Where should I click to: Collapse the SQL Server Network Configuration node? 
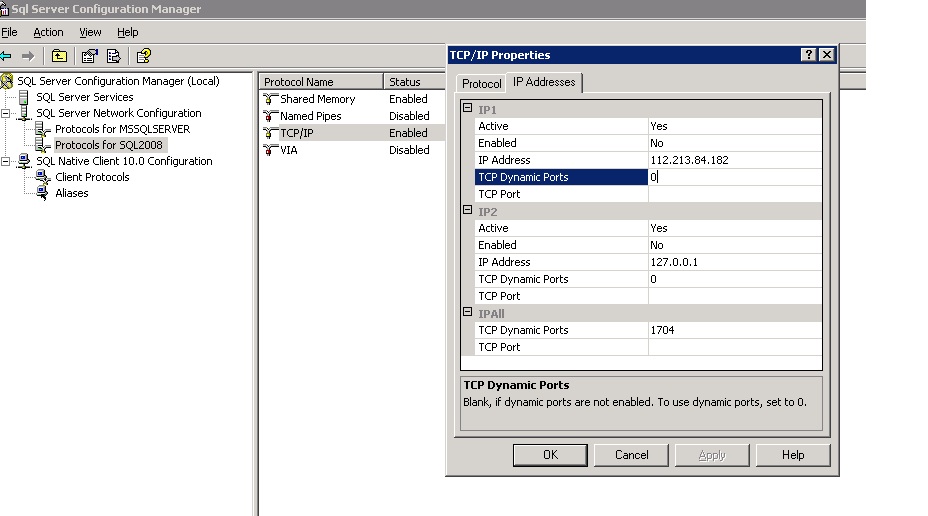click(x=5, y=113)
